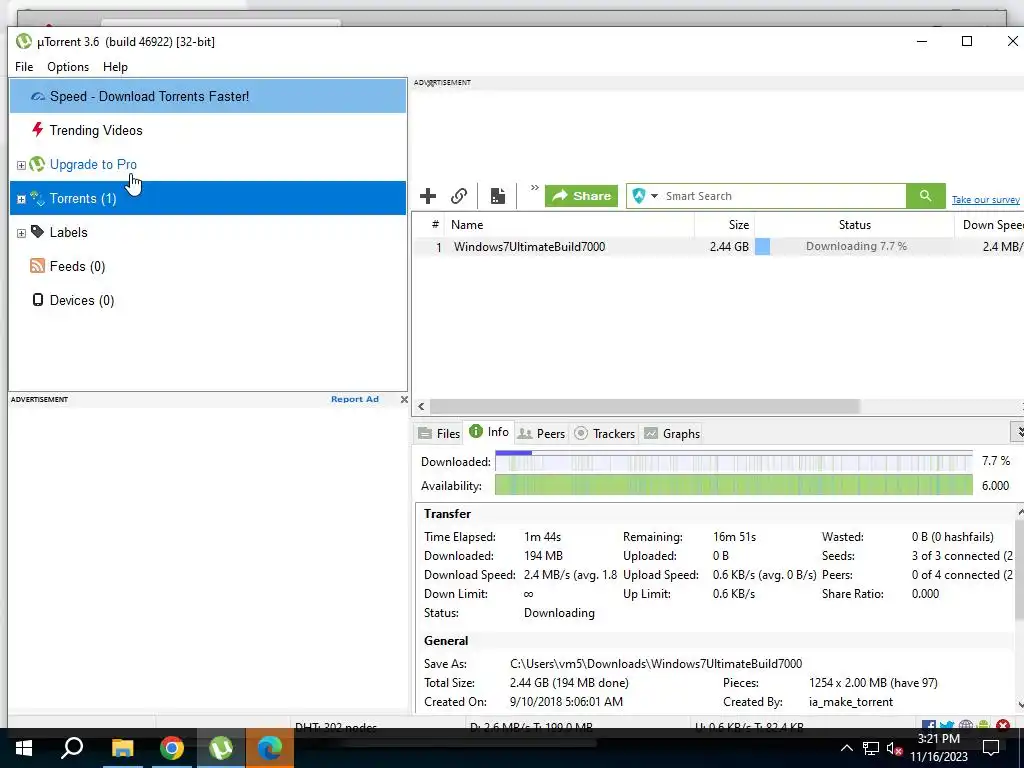
Task: Click the Facebook icon in status bar
Action: pos(929,726)
